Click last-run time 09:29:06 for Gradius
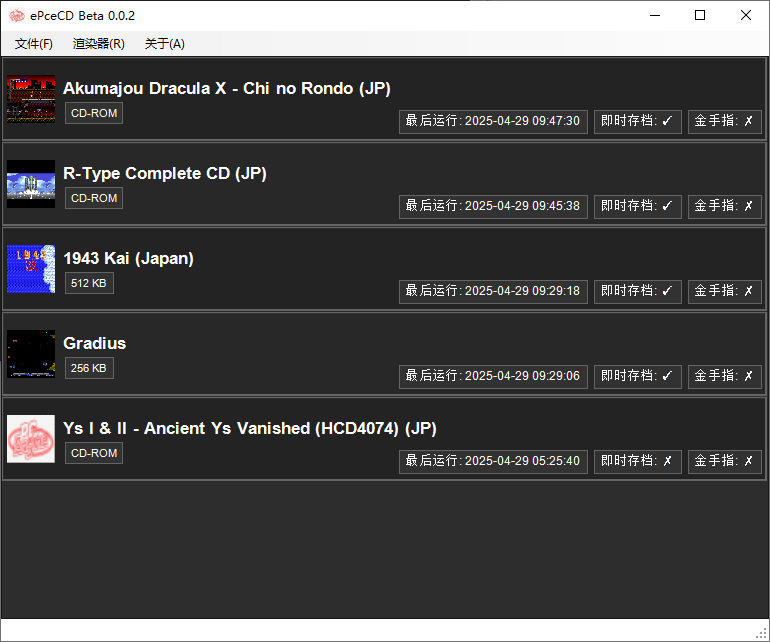 coord(493,376)
